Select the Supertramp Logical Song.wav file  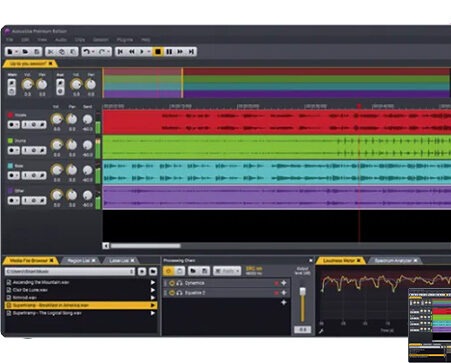tap(80, 313)
